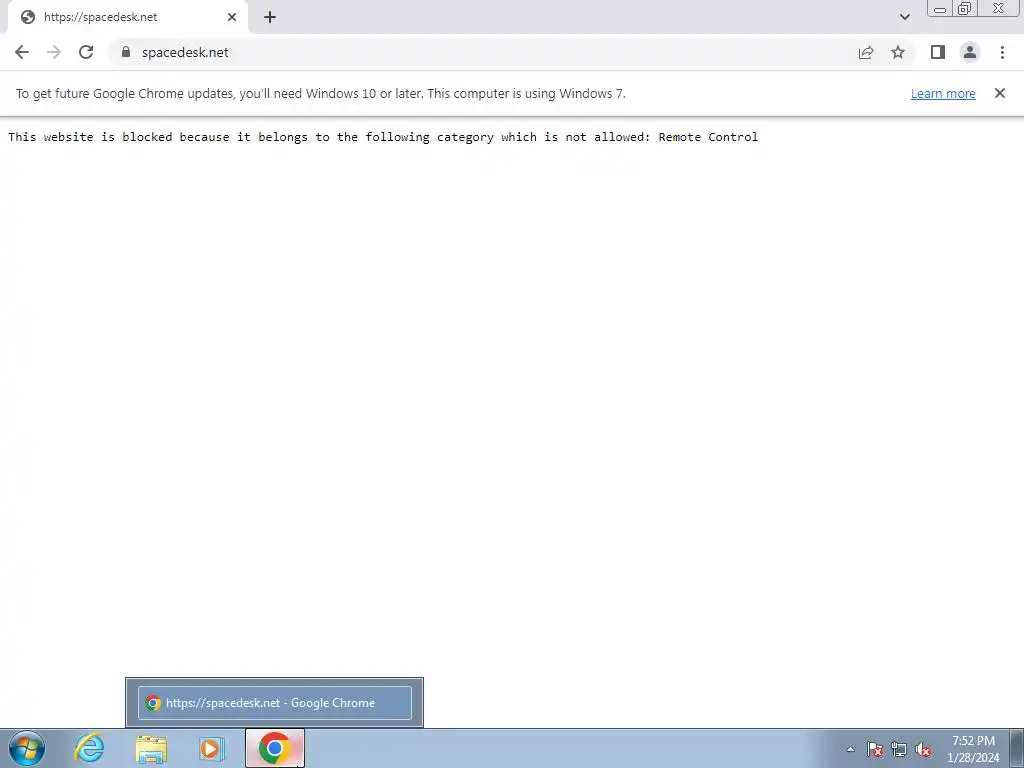Click the Chrome taskbar button
This screenshot has height=768, width=1024.
(275, 748)
